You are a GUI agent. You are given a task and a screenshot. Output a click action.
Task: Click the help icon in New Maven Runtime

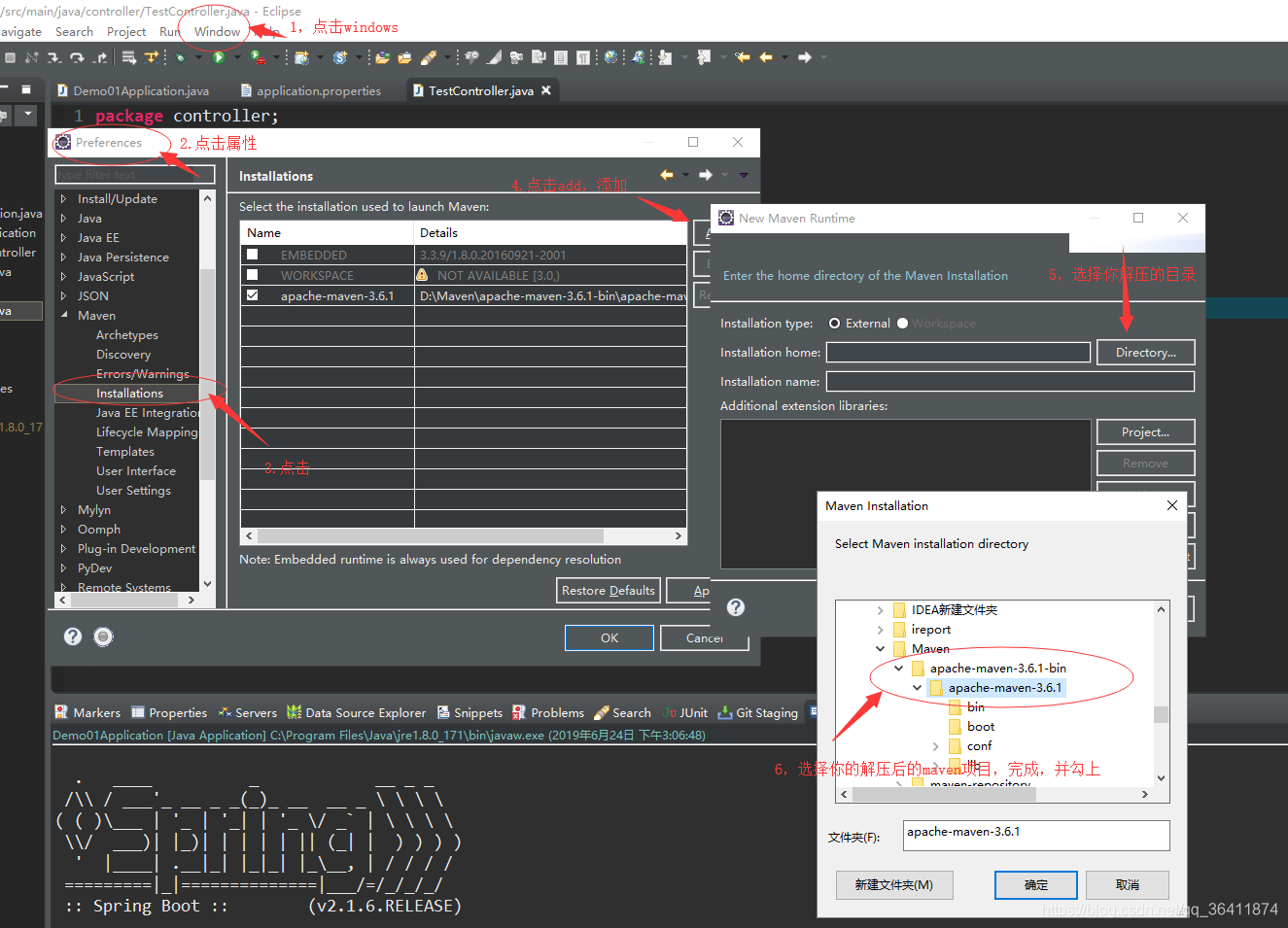(x=736, y=607)
